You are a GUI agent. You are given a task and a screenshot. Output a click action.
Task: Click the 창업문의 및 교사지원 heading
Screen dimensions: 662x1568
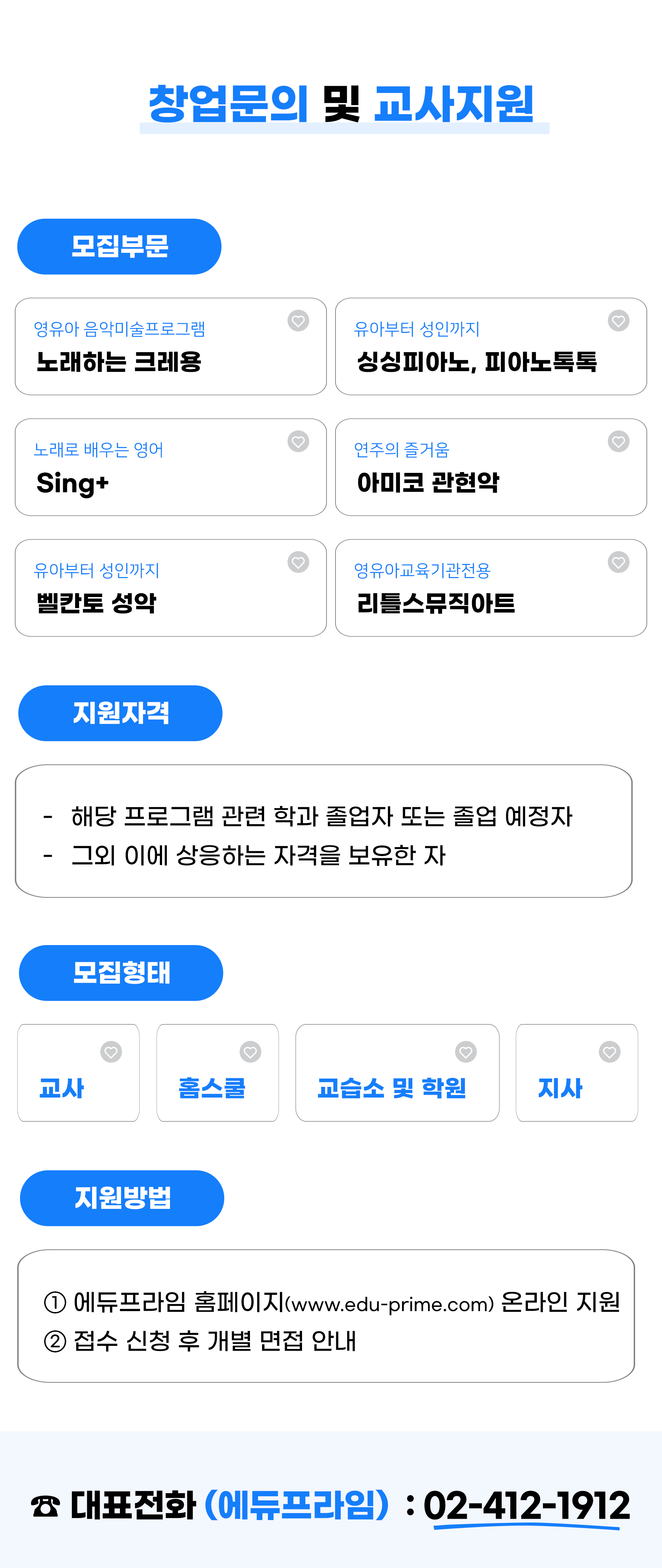click(x=341, y=104)
